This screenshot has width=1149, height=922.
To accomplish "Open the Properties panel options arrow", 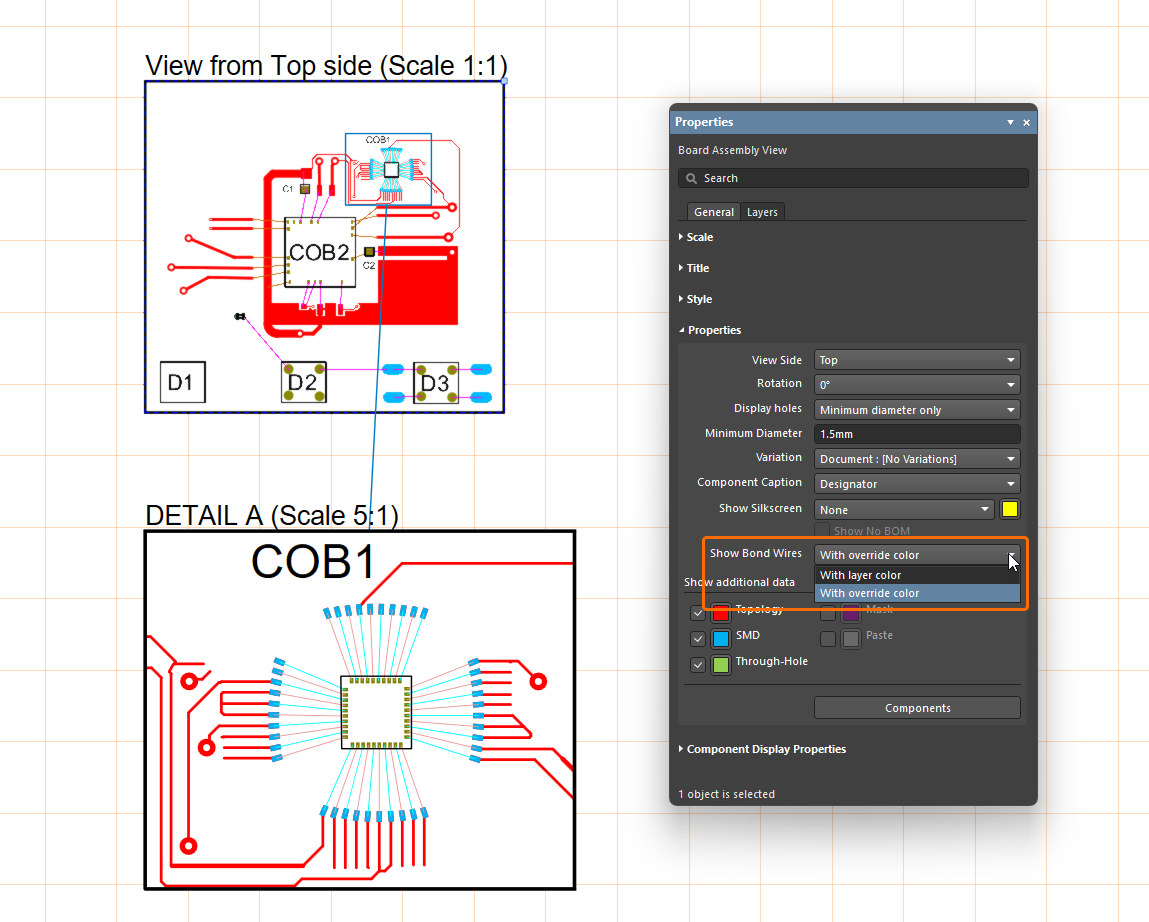I will [1011, 122].
